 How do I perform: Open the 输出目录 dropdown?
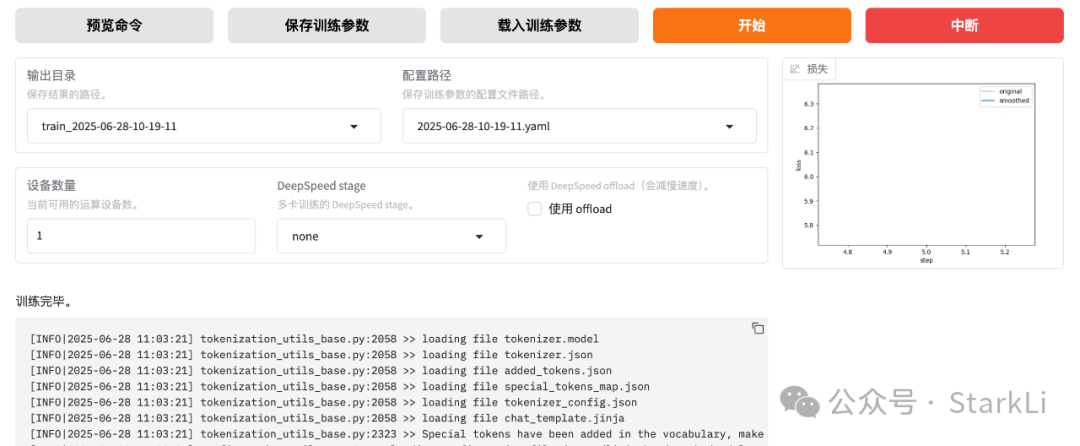204,126
